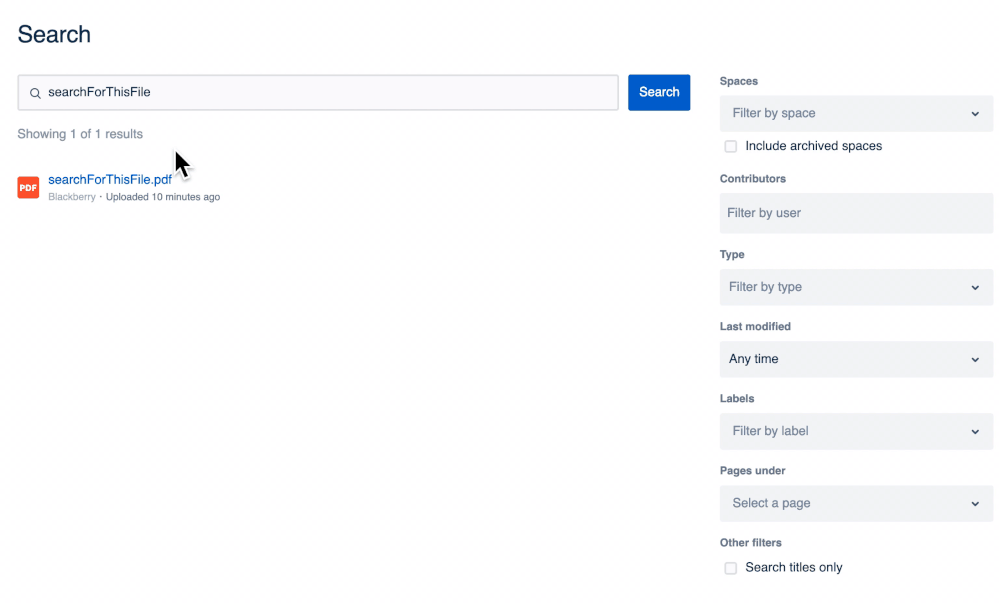This screenshot has height=603, width=999.
Task: Click the 'Uploaded 10 minutes ago' text
Action: [163, 197]
